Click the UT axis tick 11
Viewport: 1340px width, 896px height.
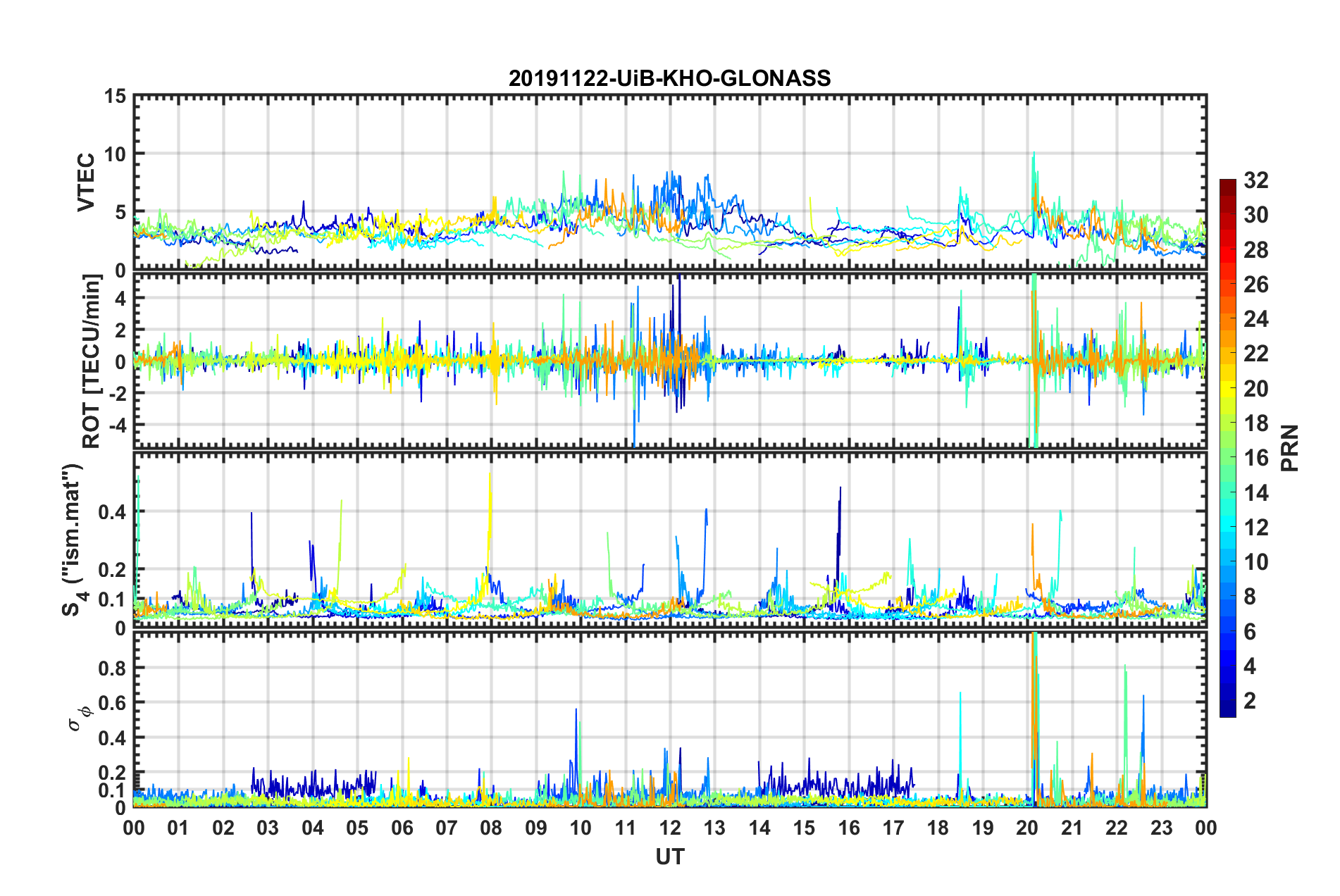[626, 827]
